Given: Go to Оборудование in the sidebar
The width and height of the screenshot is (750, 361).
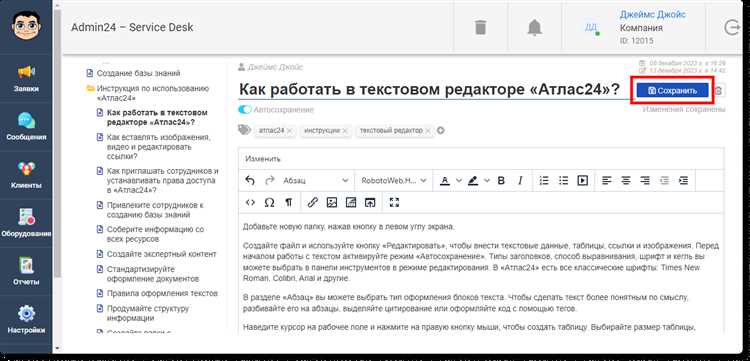Looking at the screenshot, I should point(26,223).
